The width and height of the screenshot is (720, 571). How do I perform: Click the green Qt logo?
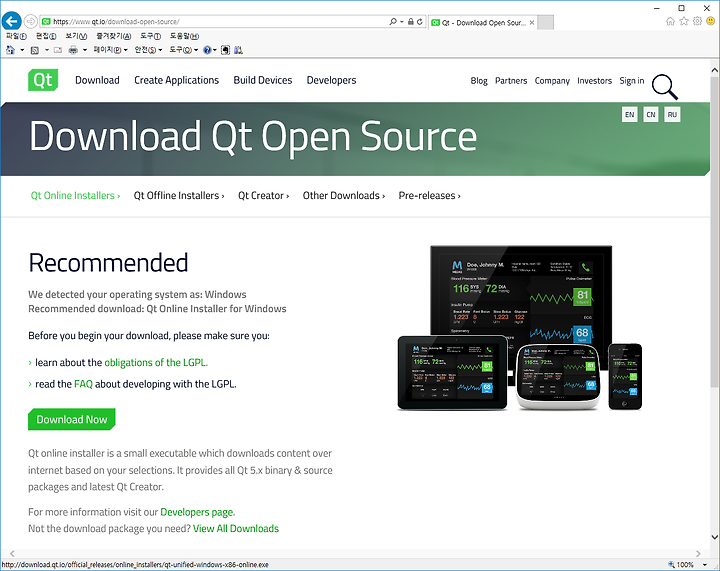click(x=43, y=80)
